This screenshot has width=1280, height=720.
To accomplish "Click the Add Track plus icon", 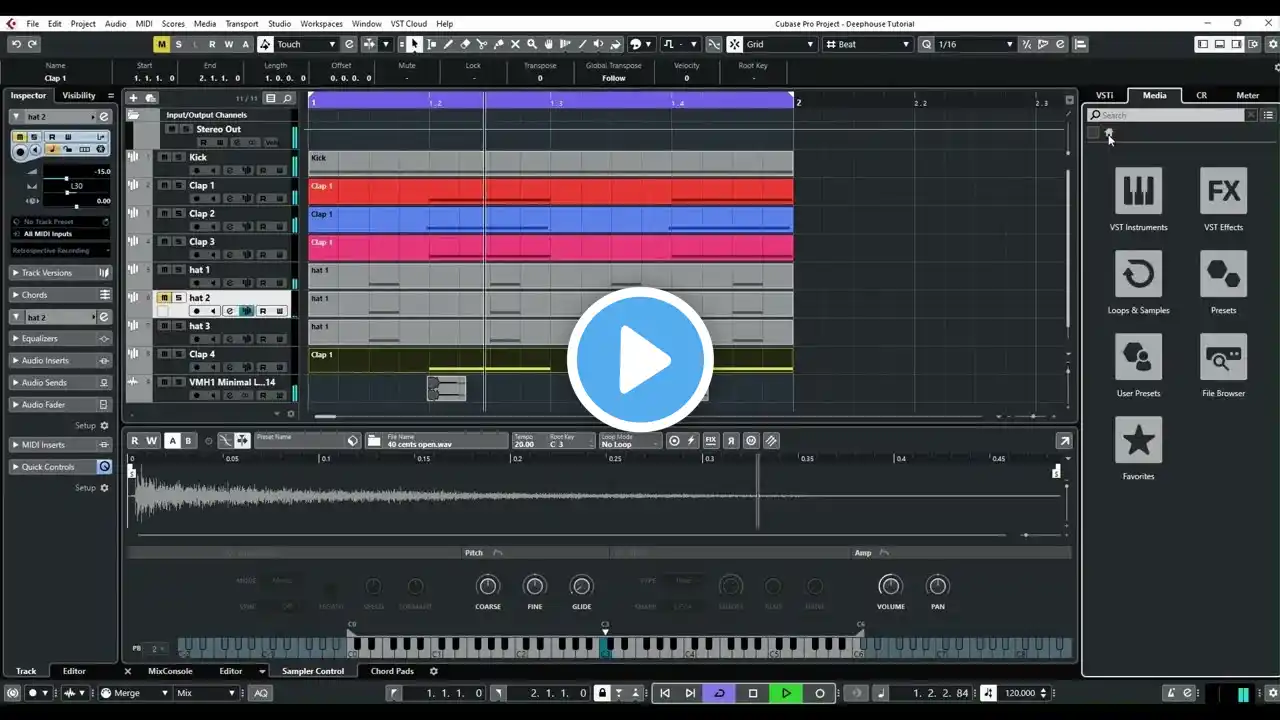I will [133, 98].
